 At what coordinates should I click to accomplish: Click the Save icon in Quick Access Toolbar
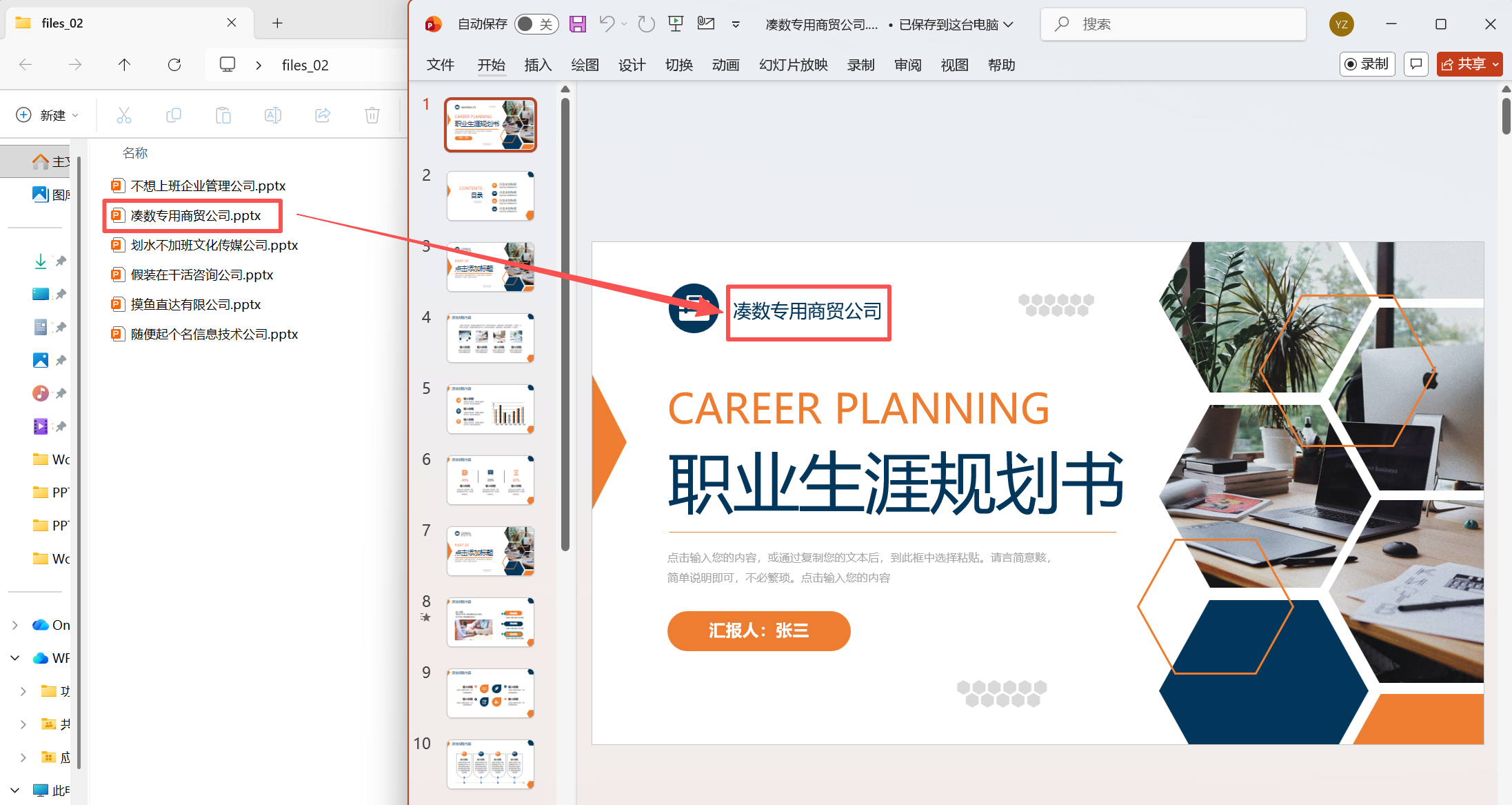coord(578,23)
